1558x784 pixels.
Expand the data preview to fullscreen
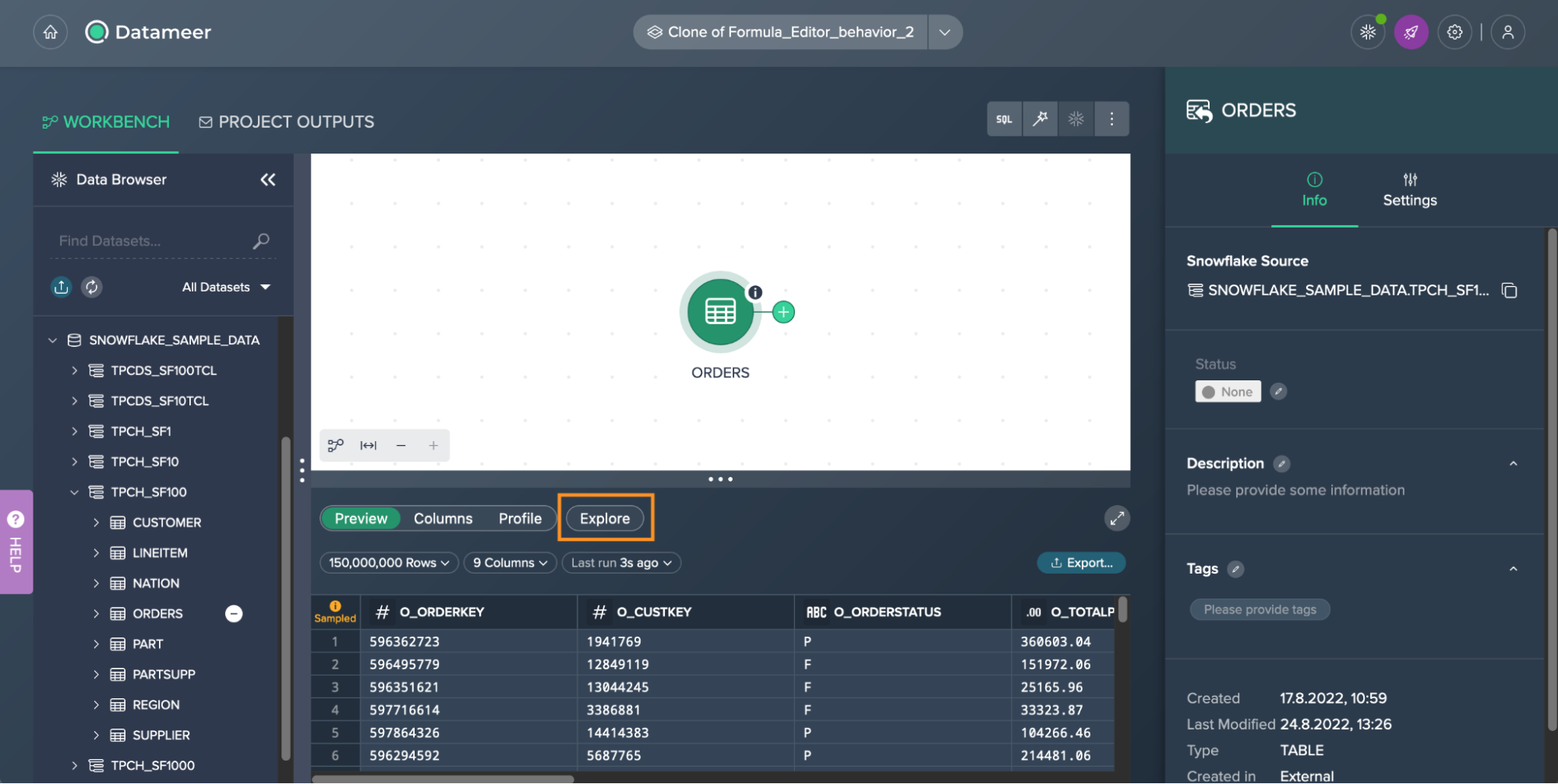[1117, 518]
